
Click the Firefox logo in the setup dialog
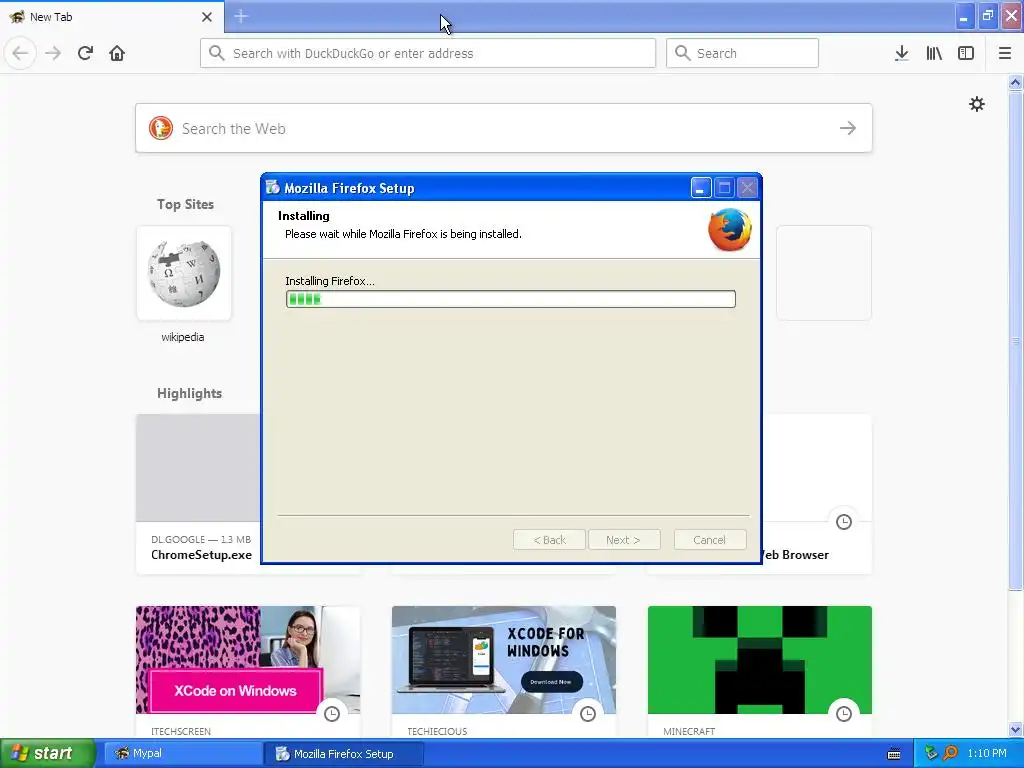click(729, 229)
